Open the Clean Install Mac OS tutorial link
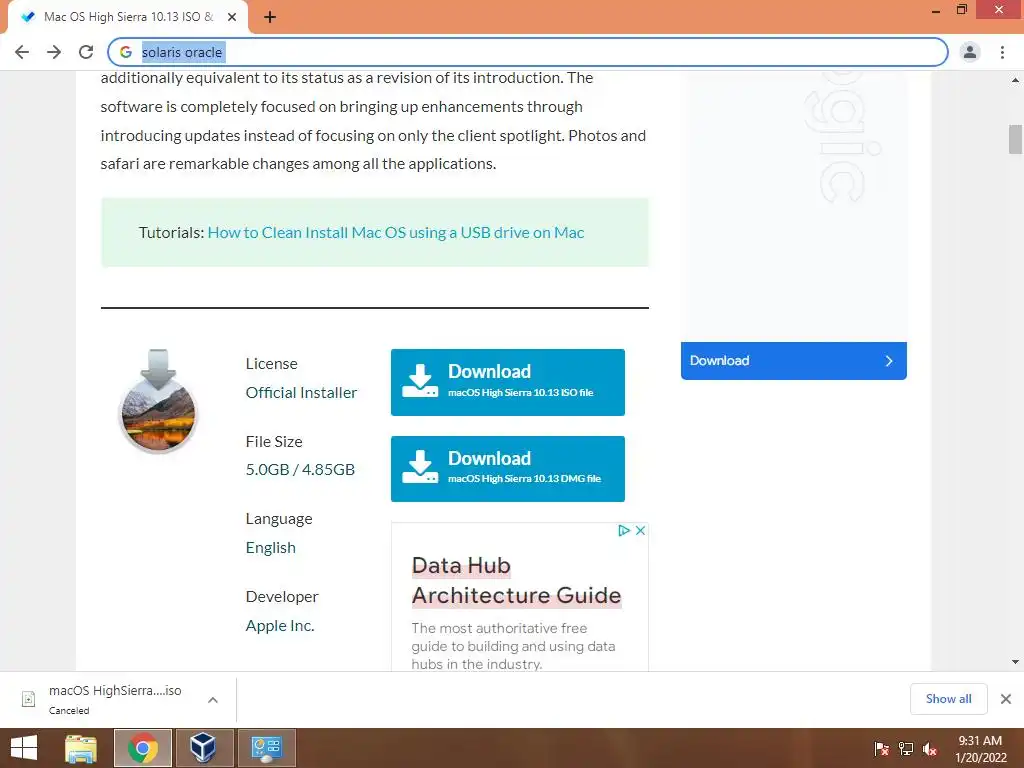 [x=396, y=232]
